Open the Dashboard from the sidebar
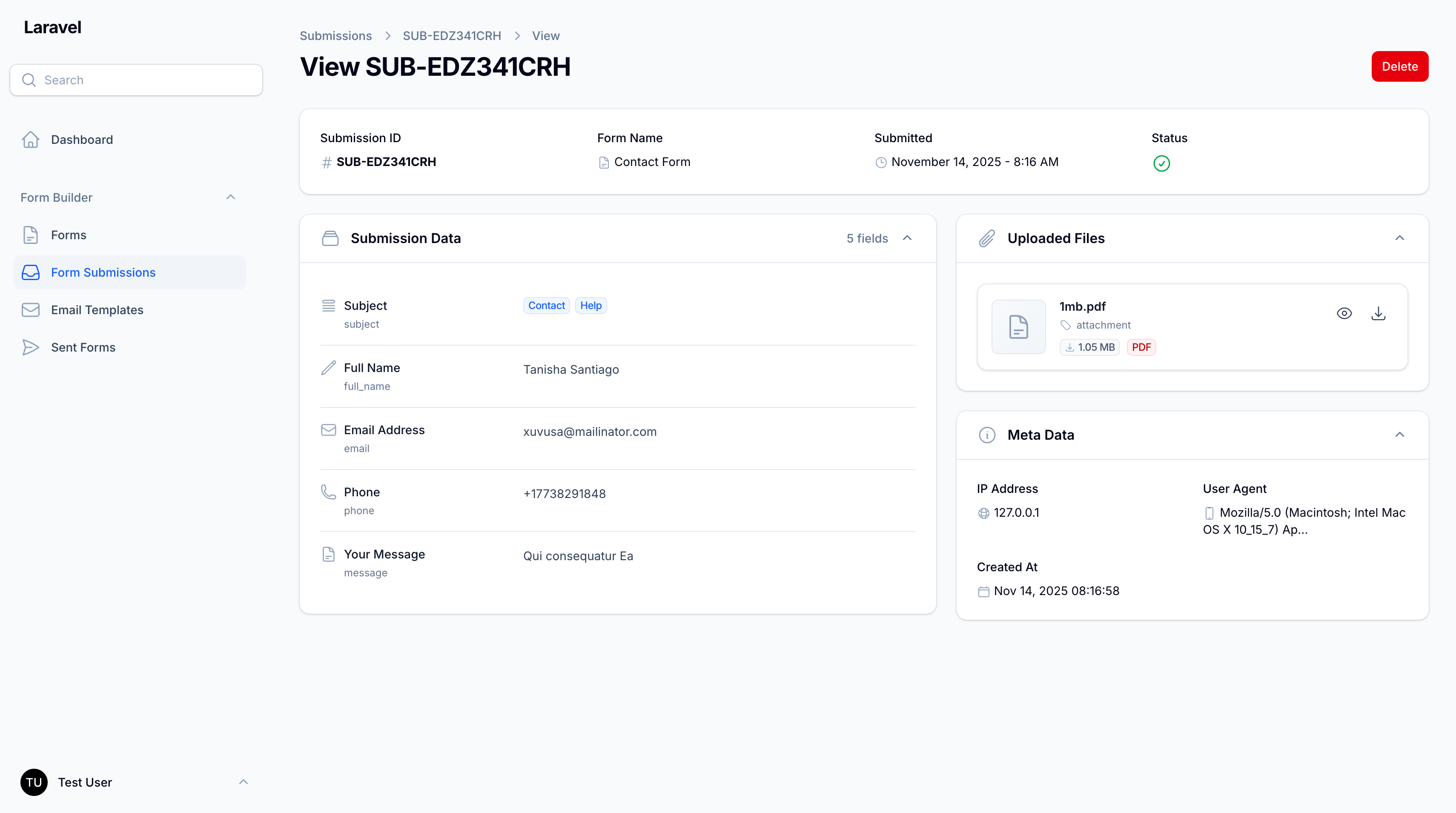Viewport: 1456px width, 813px height. point(83,140)
